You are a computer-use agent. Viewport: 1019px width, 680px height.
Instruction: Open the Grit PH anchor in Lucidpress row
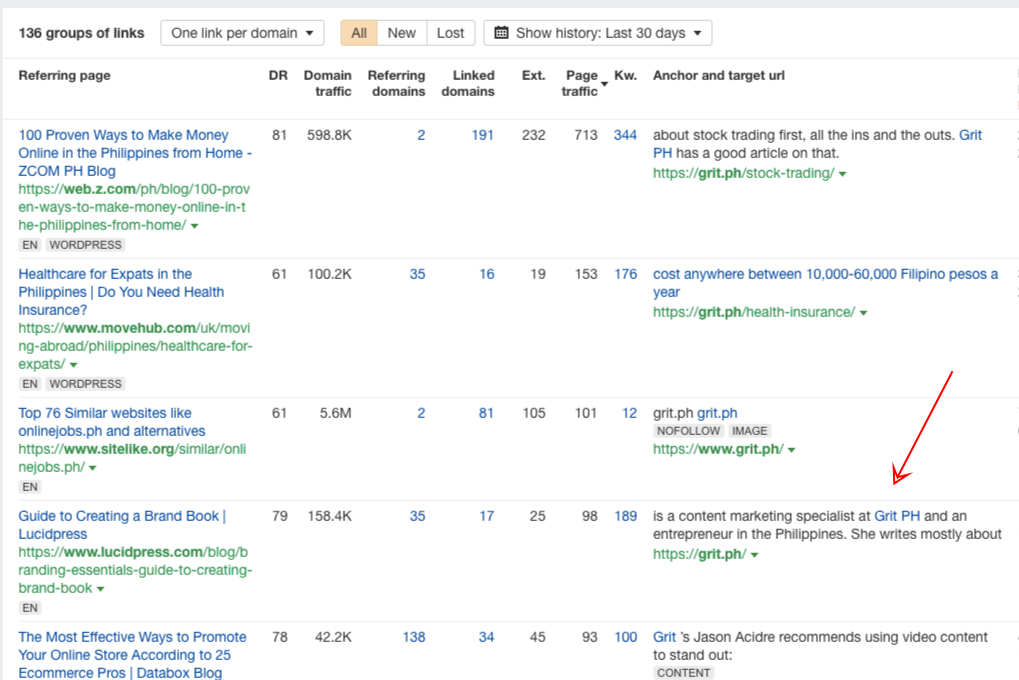(897, 516)
